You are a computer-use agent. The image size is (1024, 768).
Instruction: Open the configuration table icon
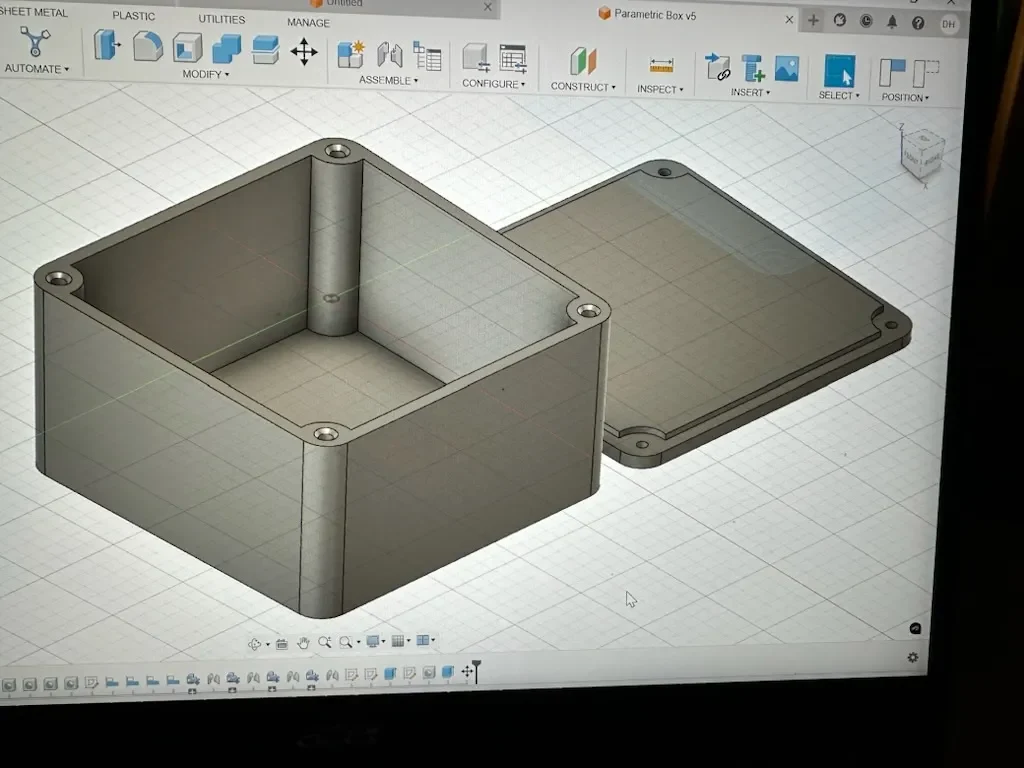[x=513, y=59]
